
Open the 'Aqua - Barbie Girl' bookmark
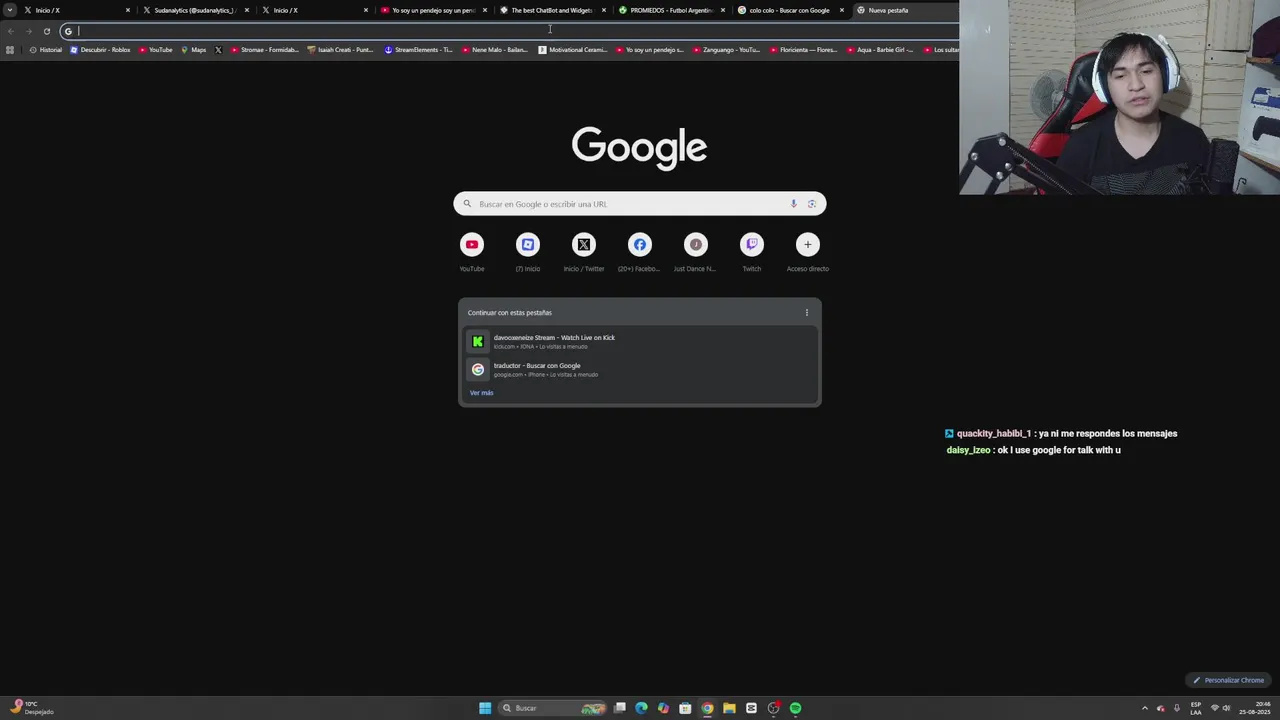(x=880, y=49)
